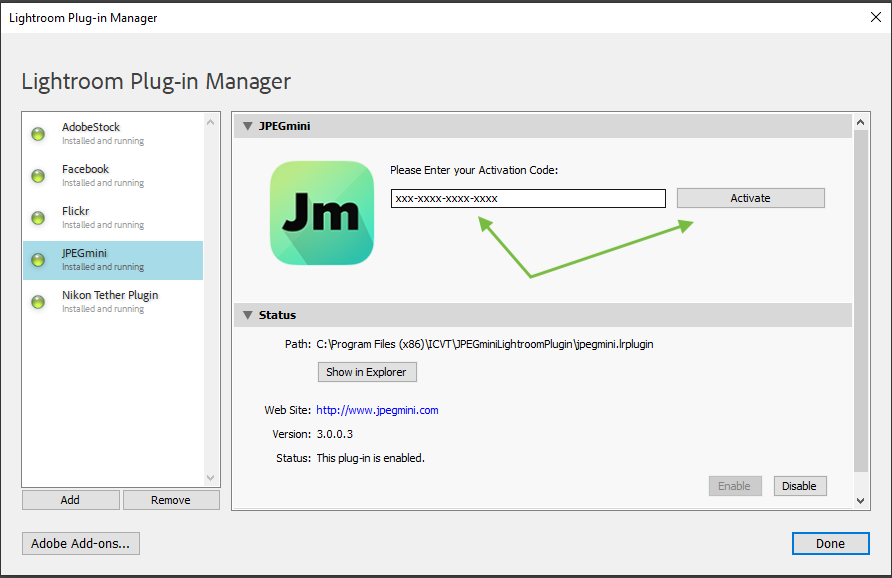Click the plug-in list scroll down arrow
This screenshot has height=578, width=892.
(x=210, y=478)
